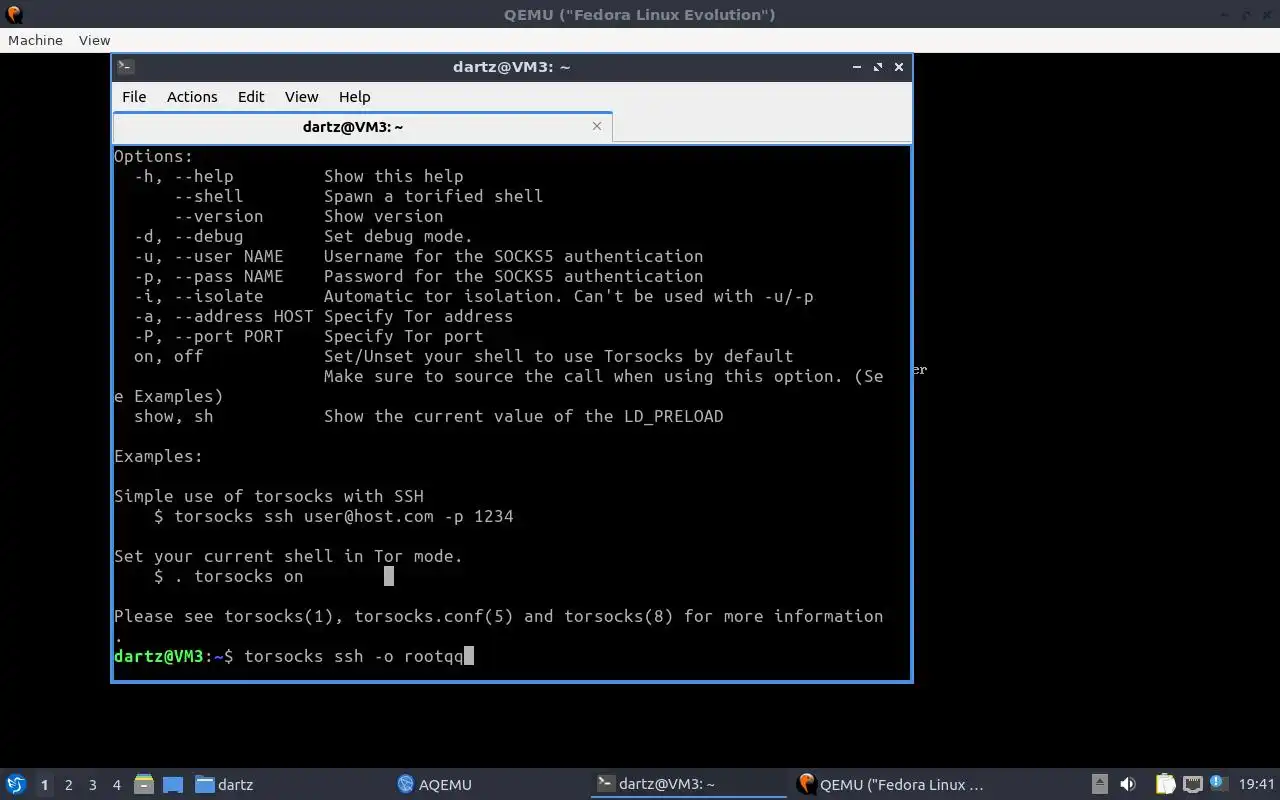
Task: Open the LXQt application menu bird icon
Action: coord(15,784)
